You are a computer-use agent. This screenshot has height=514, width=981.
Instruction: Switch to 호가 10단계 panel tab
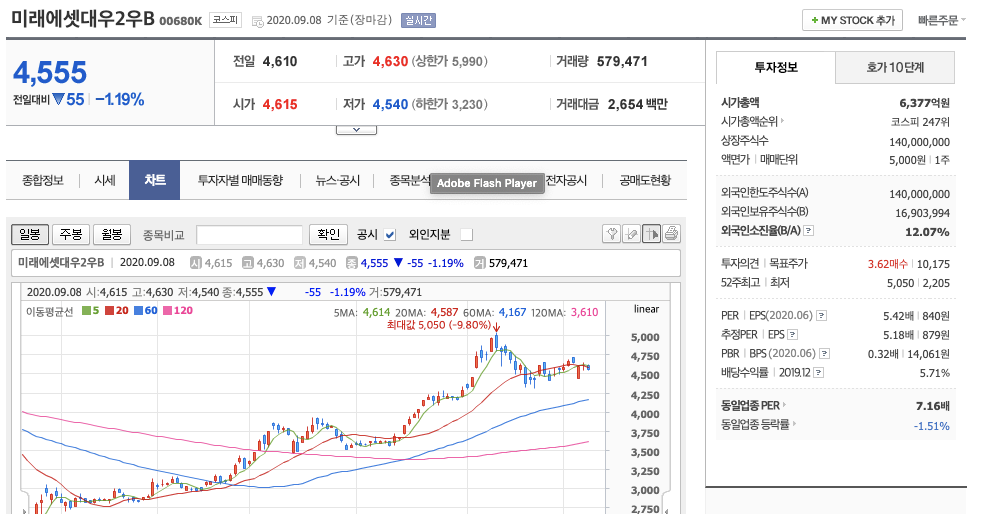point(895,68)
